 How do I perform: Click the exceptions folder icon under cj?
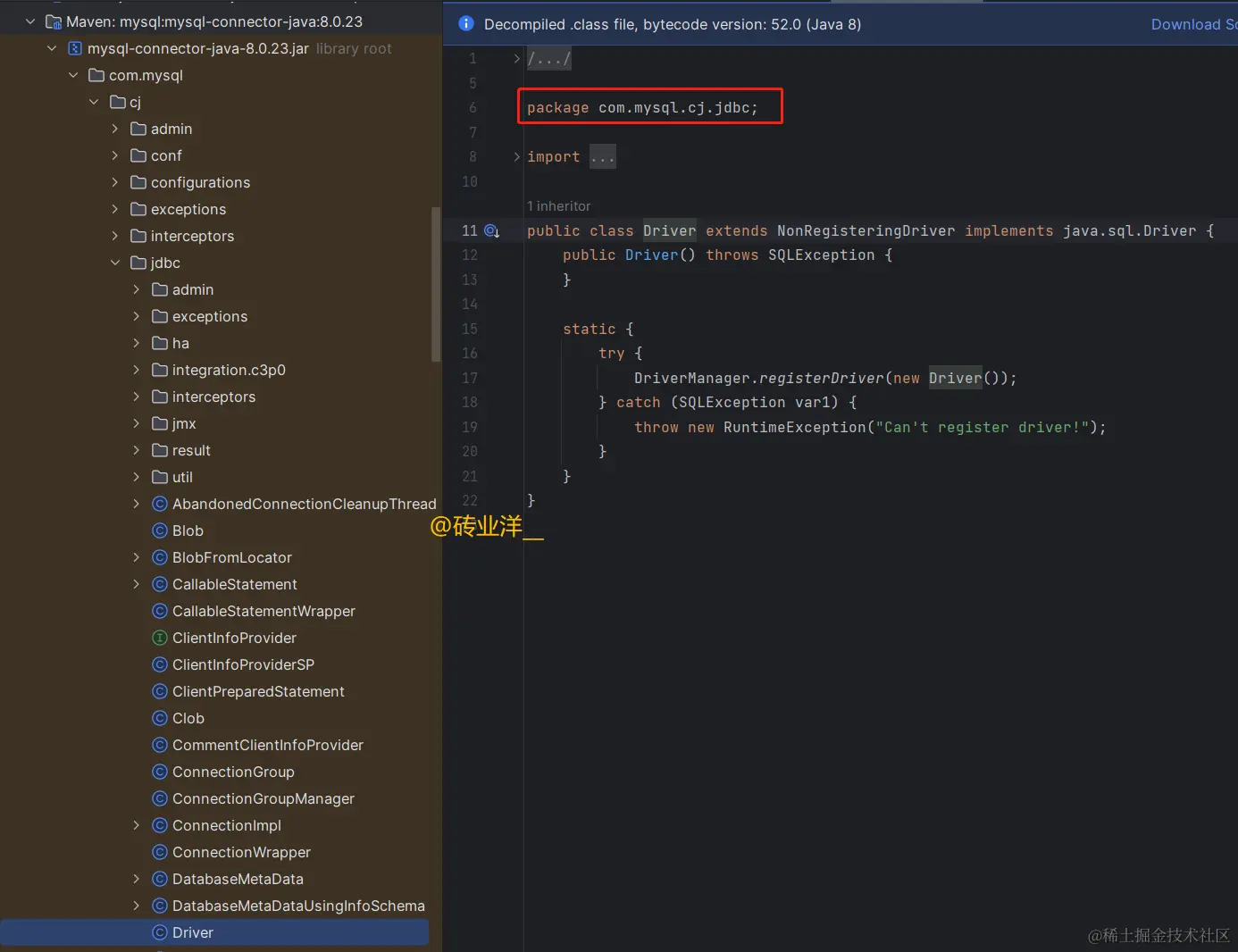(x=138, y=209)
